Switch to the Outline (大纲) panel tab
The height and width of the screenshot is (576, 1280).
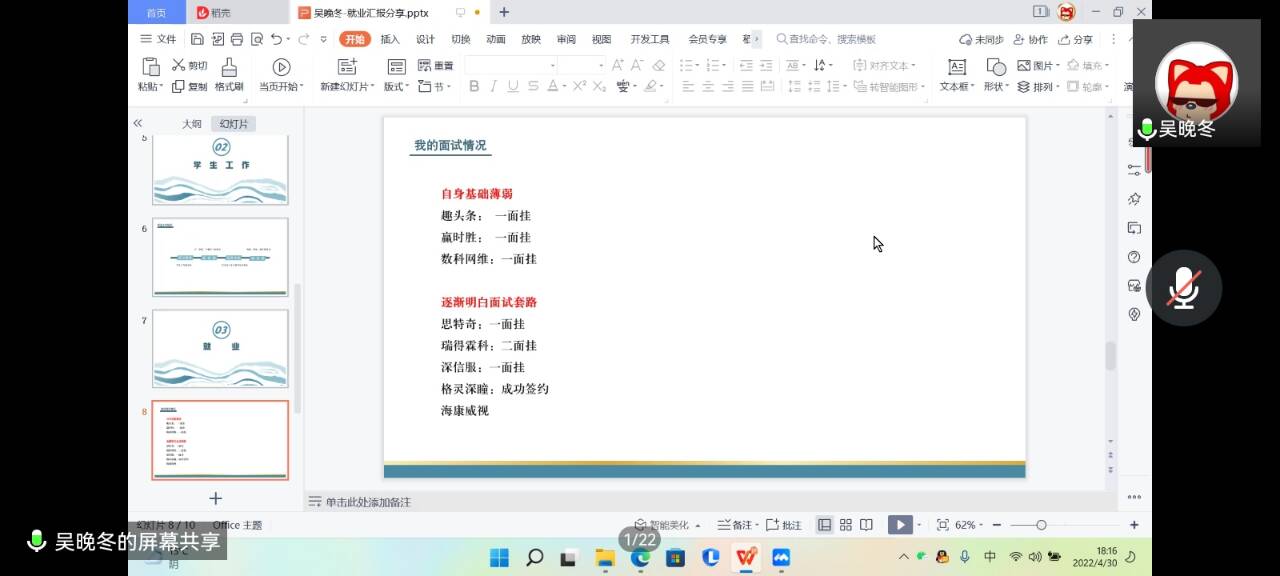(x=191, y=124)
